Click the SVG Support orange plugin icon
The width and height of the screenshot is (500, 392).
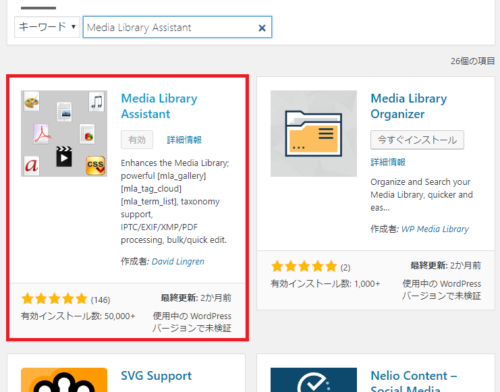[x=64, y=380]
